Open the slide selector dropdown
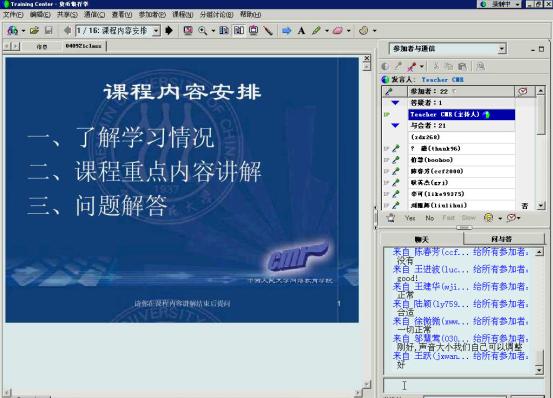Image resolution: width=553 pixels, height=398 pixels. coord(156,31)
